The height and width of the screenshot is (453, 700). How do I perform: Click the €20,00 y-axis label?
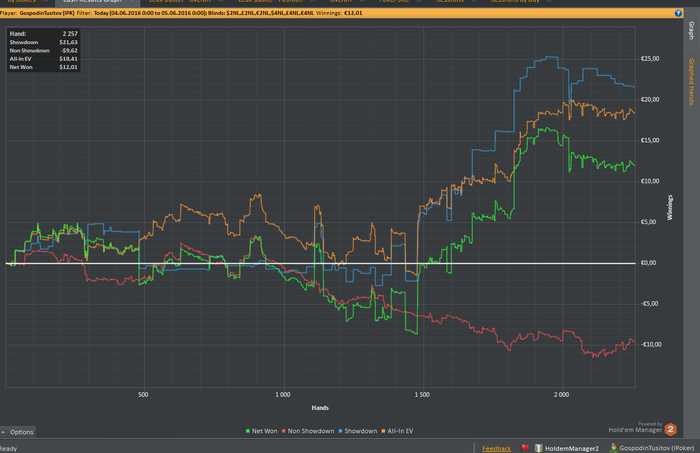(x=650, y=100)
